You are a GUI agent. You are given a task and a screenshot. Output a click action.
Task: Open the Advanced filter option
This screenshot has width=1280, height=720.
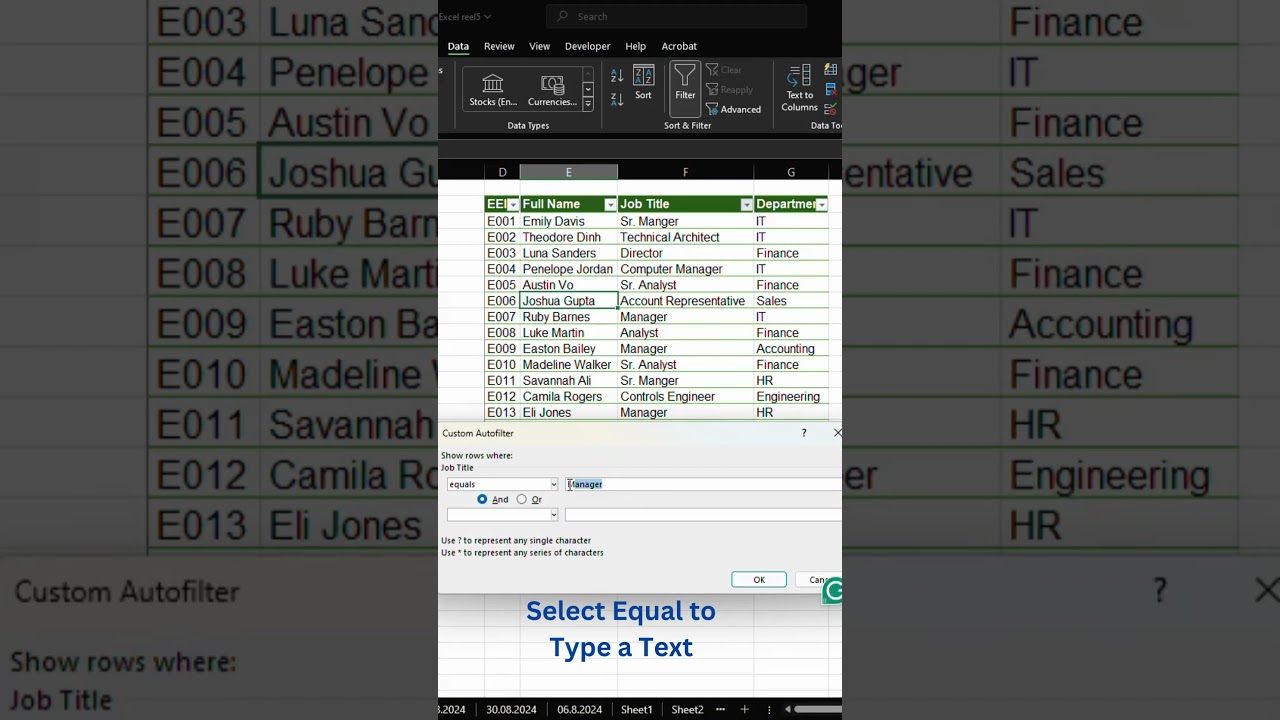pos(733,110)
